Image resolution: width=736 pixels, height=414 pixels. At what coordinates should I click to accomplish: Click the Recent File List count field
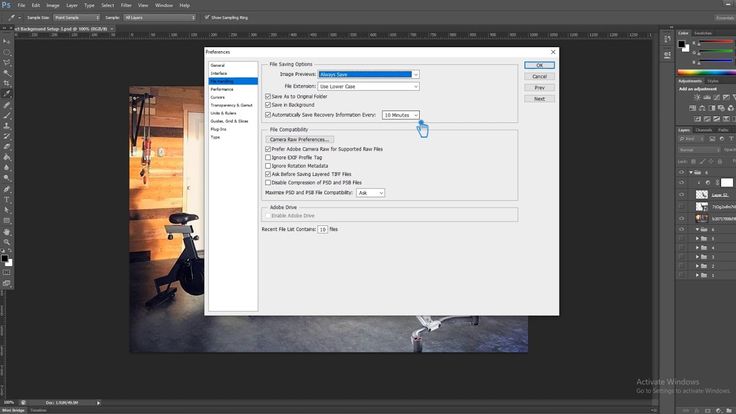tap(323, 229)
